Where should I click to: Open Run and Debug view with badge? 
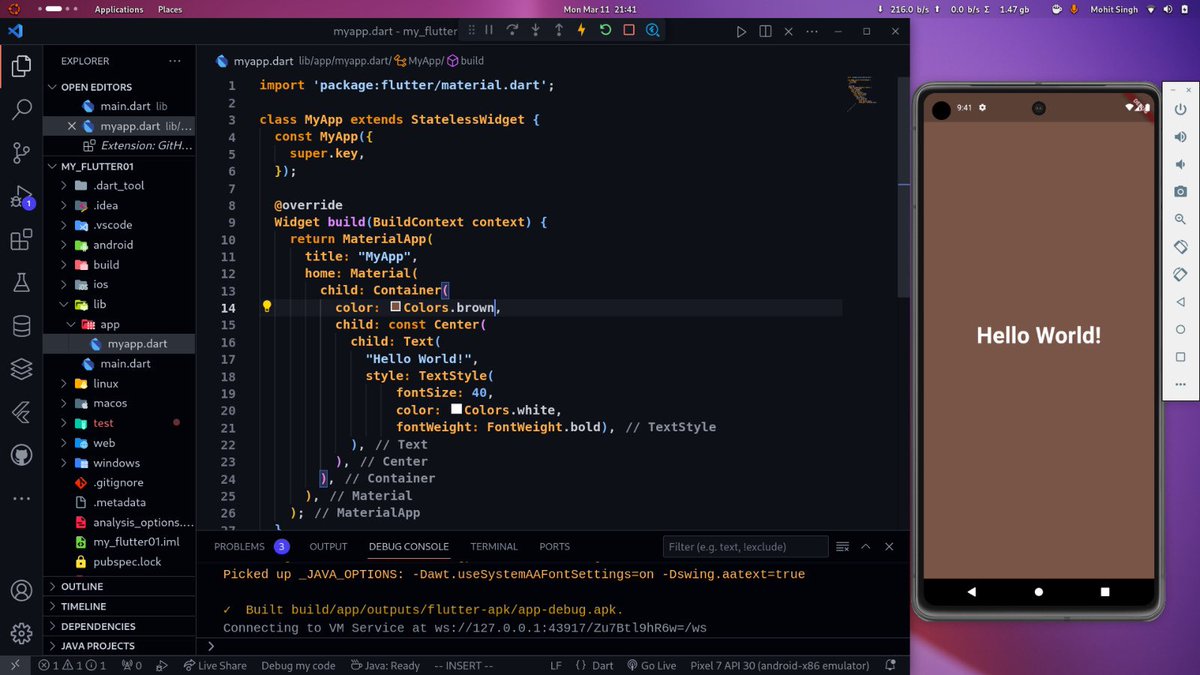[21, 197]
